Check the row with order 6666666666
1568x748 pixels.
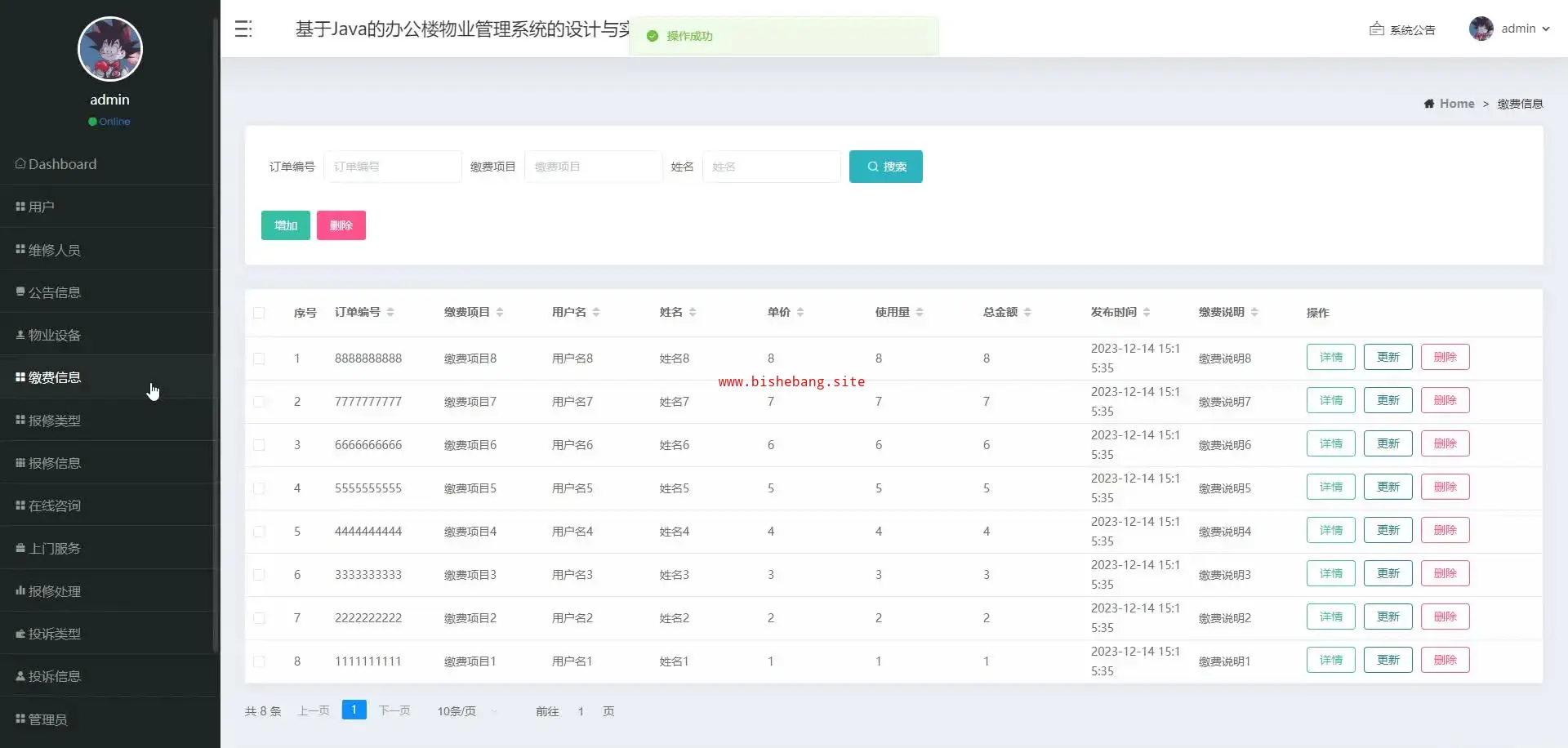(x=259, y=445)
